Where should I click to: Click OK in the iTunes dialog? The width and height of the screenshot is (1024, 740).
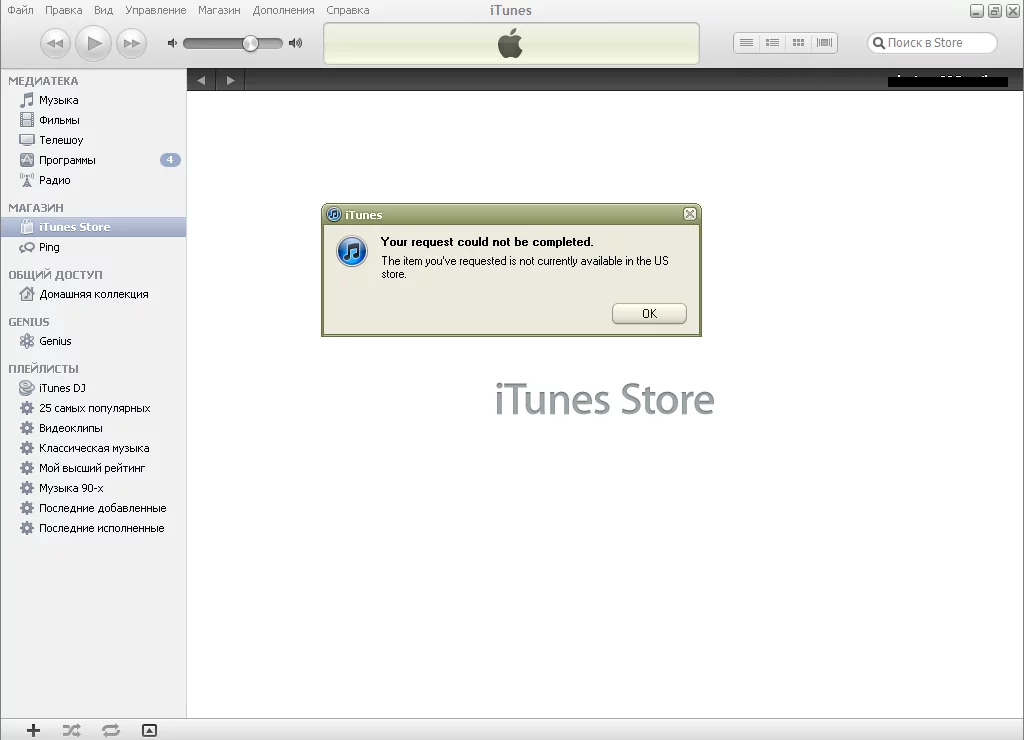649,314
